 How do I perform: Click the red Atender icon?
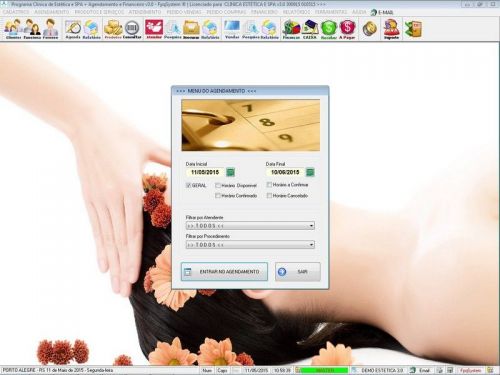tap(154, 29)
